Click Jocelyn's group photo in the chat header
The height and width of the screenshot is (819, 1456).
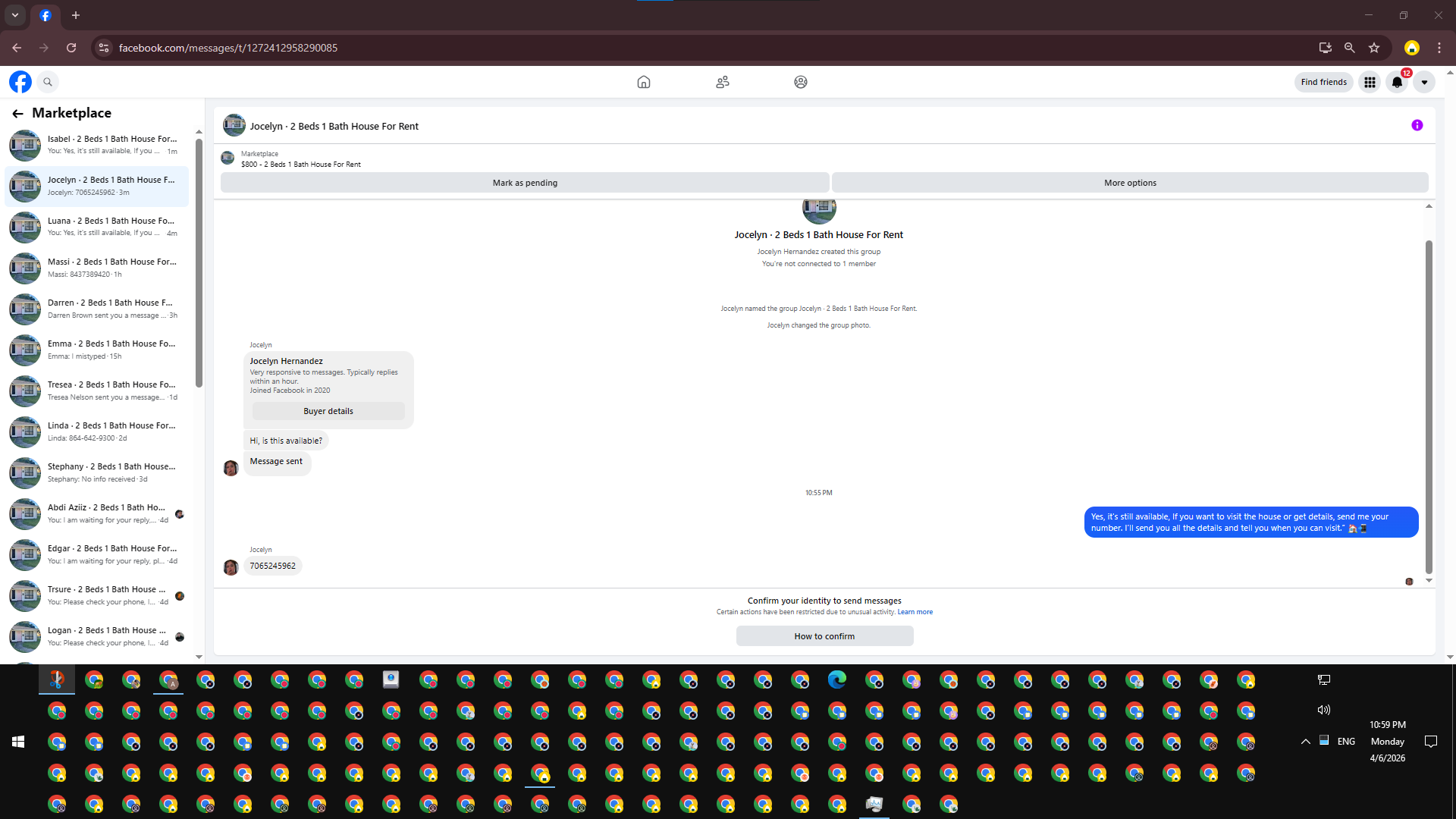pos(234,125)
